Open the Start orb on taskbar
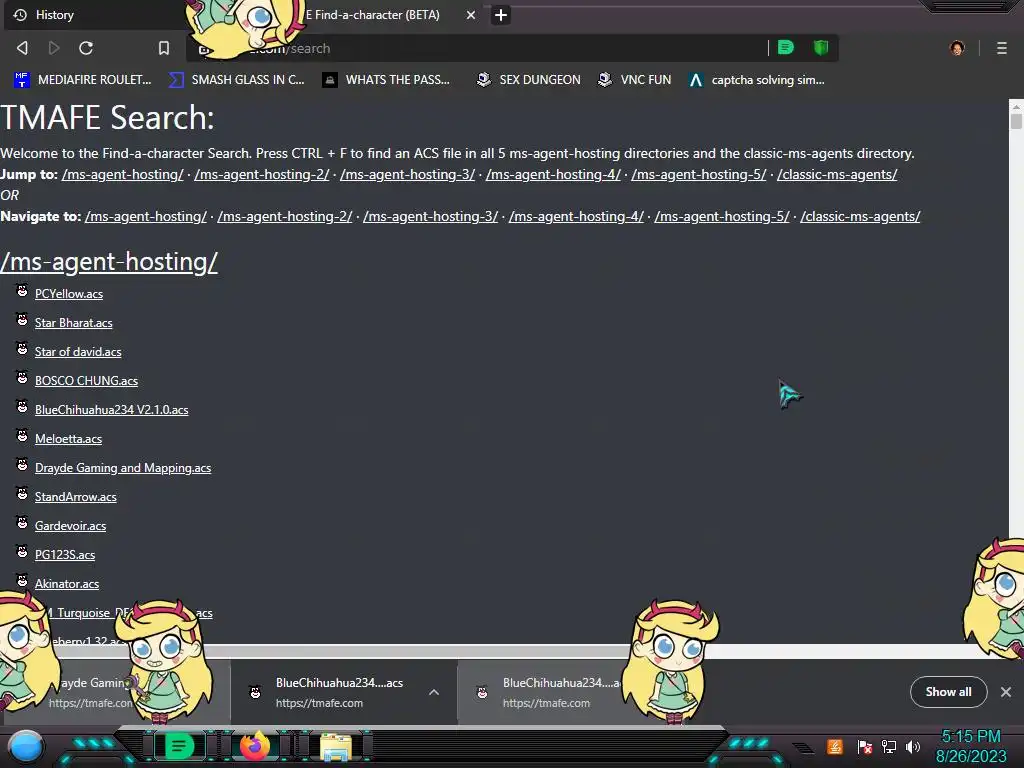 26,746
